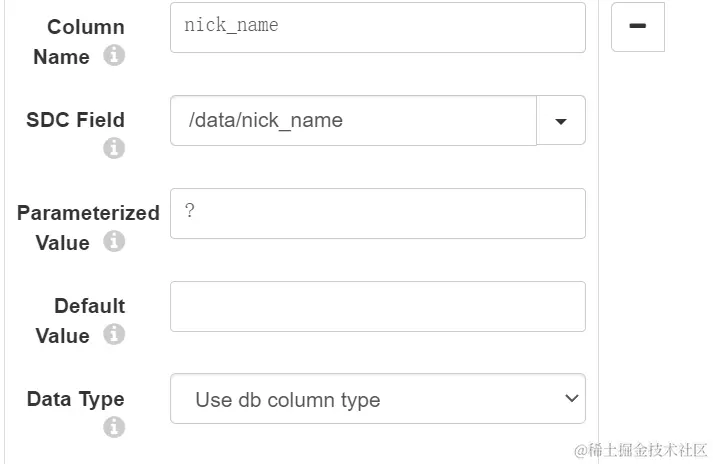Image resolution: width=713 pixels, height=464 pixels.
Task: Click the Parameterized Value label
Action: point(87,213)
